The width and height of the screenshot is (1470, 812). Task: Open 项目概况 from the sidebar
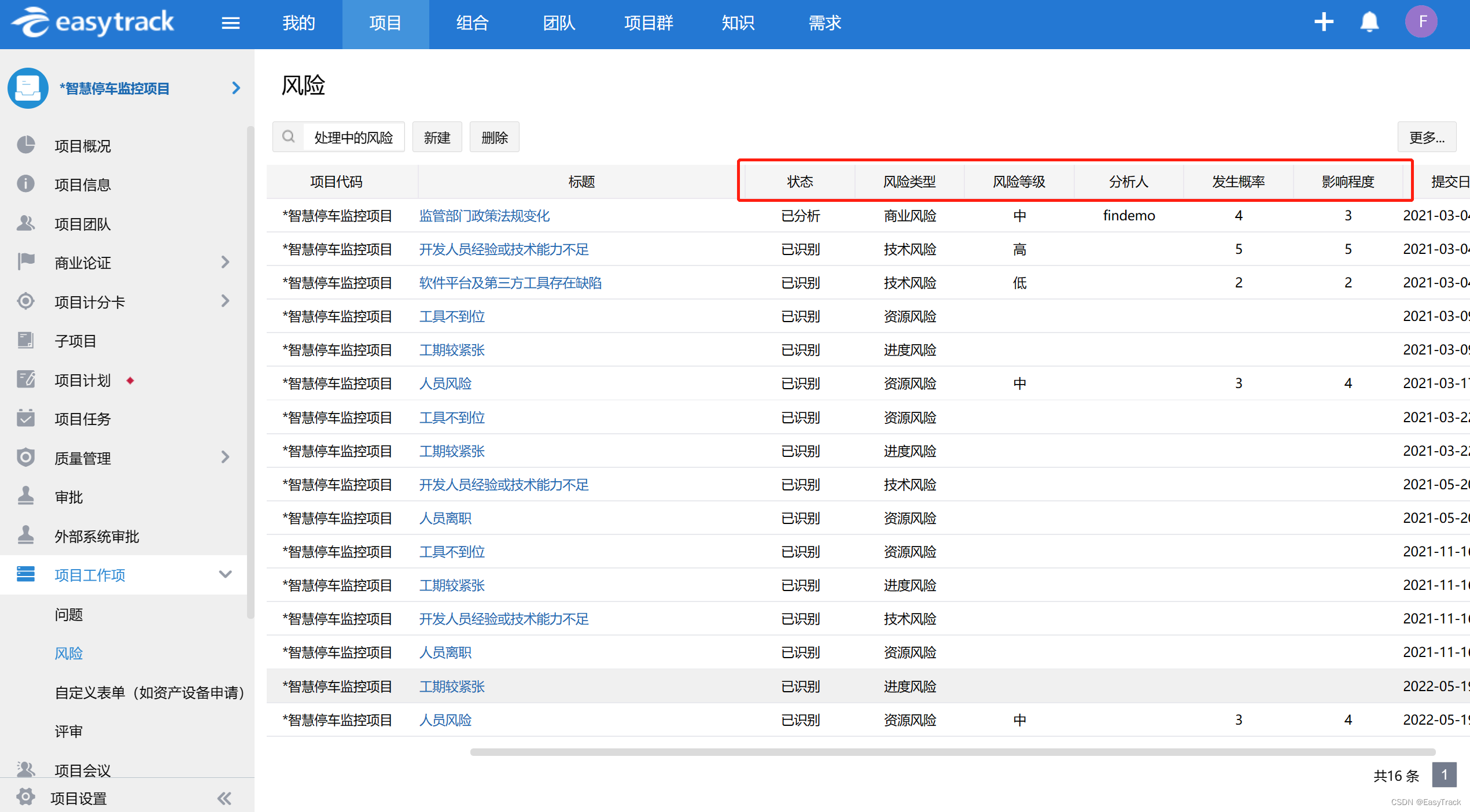click(x=82, y=146)
